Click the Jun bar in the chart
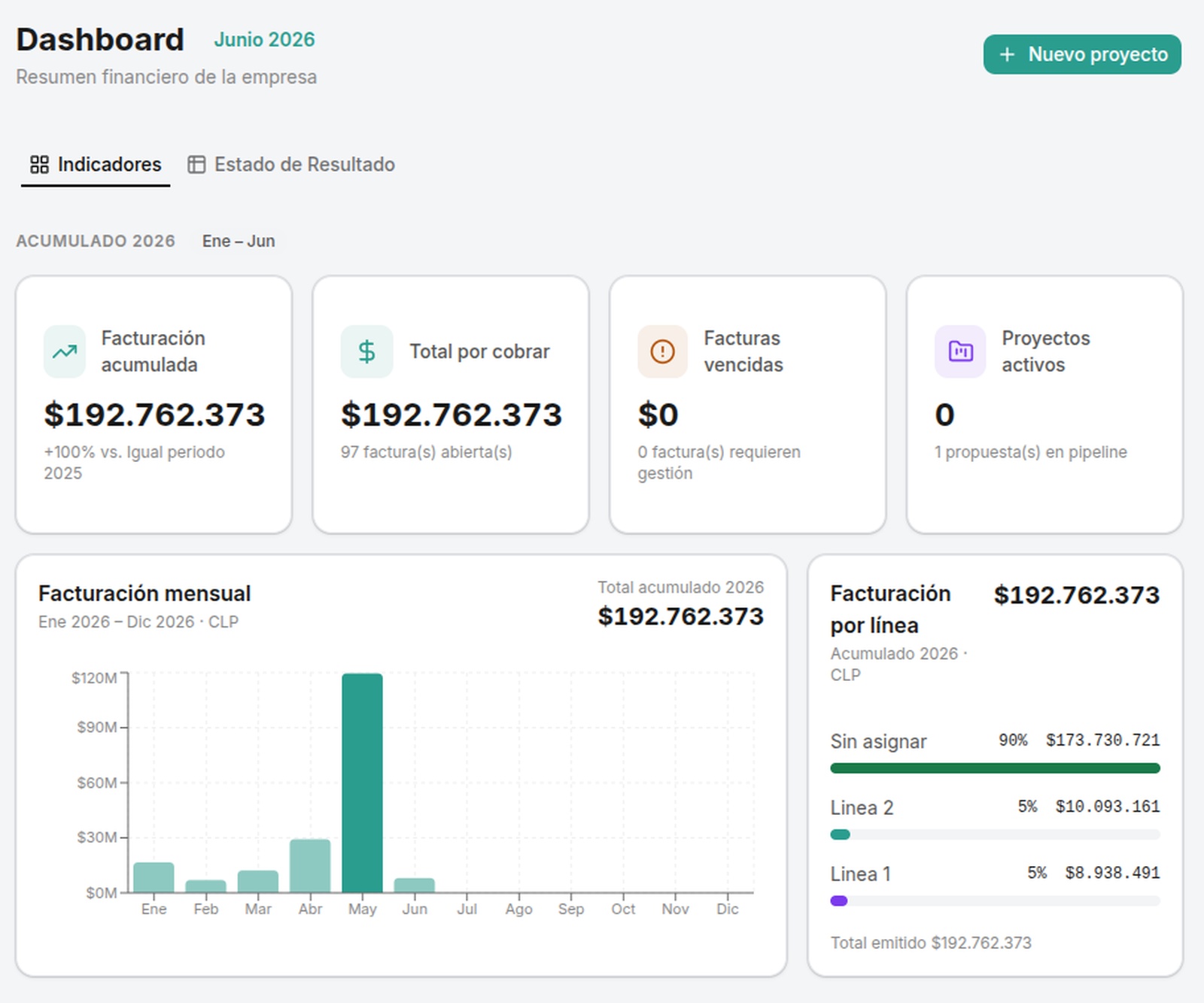This screenshot has height=1003, width=1204. (415, 886)
